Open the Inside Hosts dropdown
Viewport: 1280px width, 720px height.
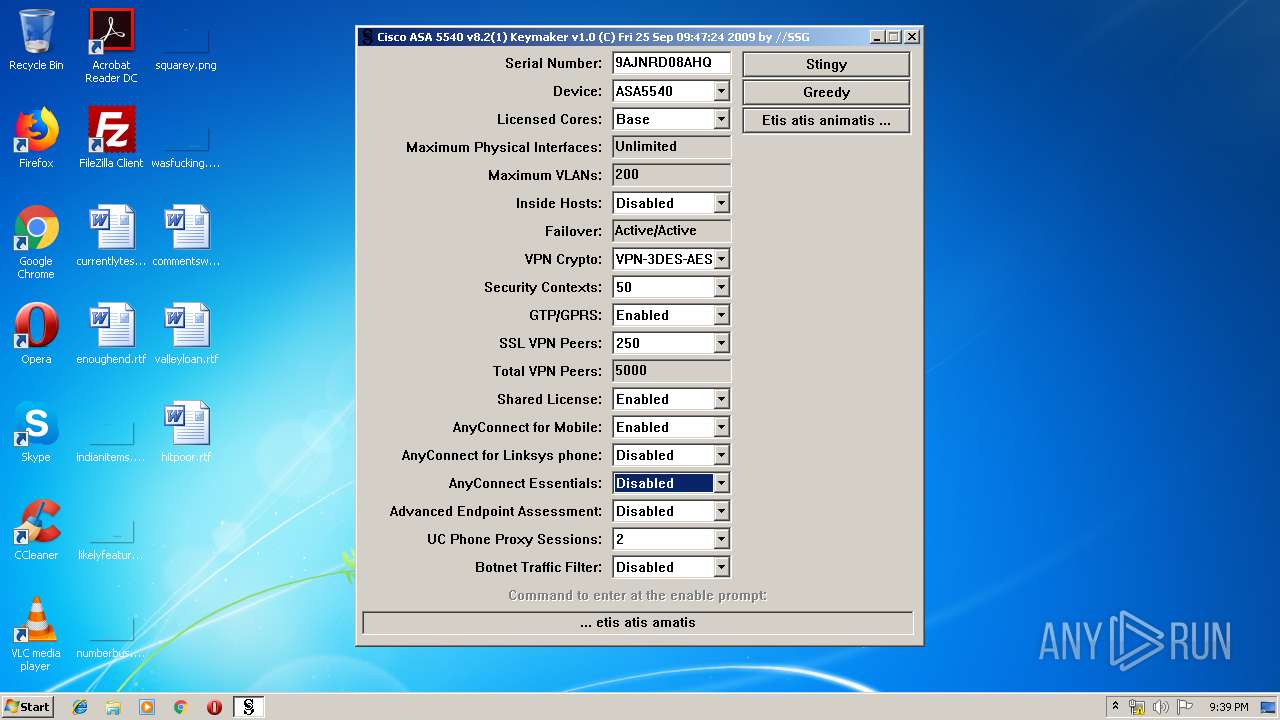[x=721, y=203]
